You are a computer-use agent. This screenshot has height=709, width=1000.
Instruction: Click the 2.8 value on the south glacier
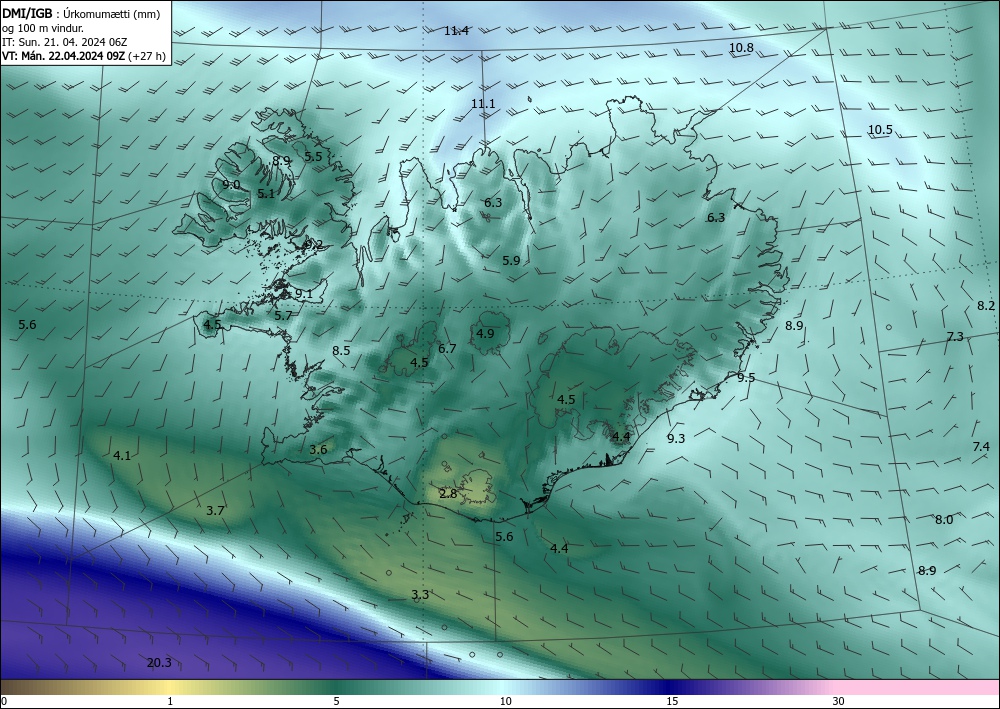point(448,493)
